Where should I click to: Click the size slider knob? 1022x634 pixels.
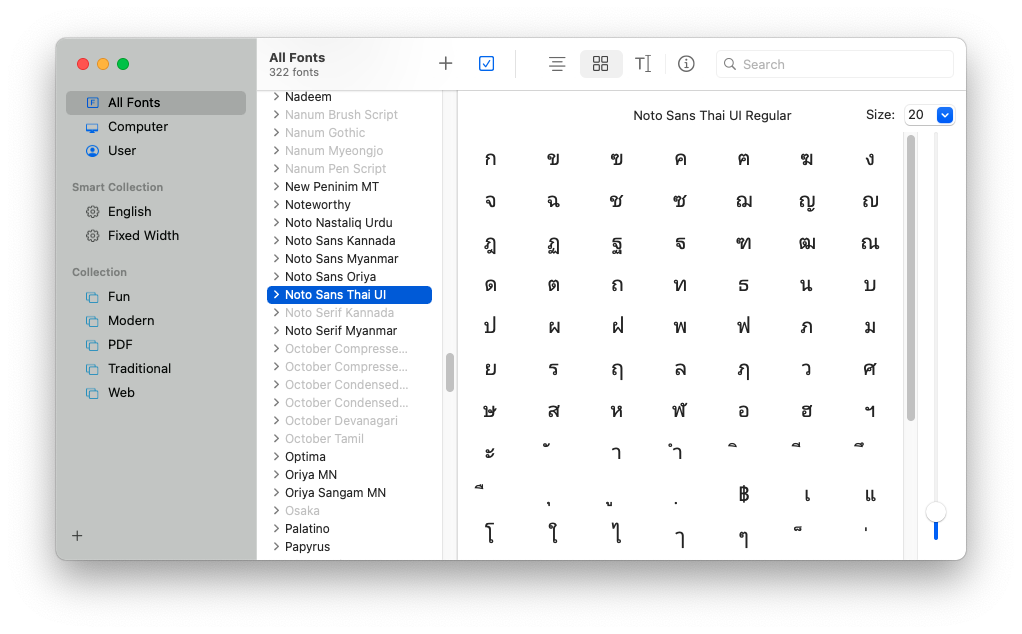[935, 512]
